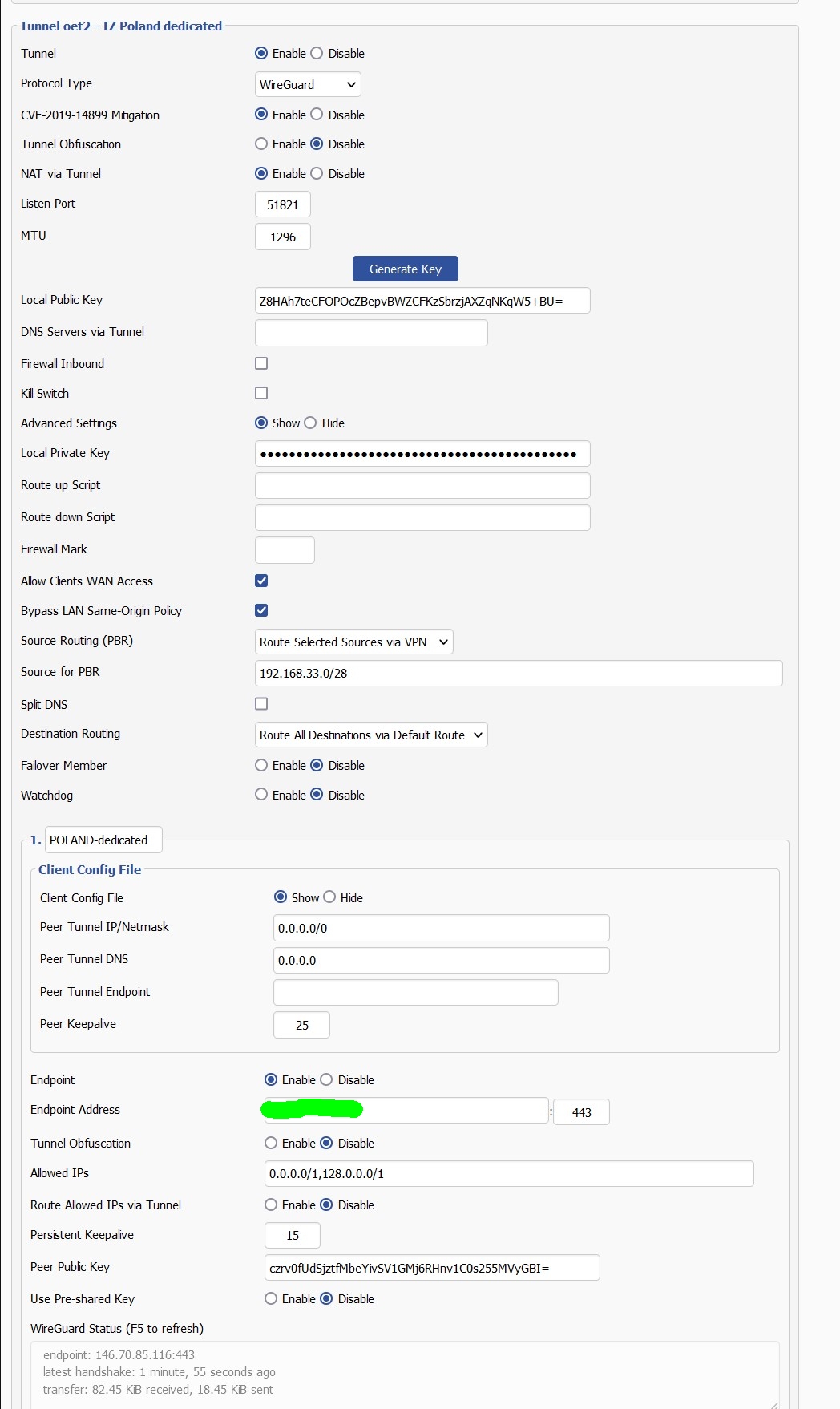Screen dimensions: 840x1409
Task: Click the DNS Servers via Tunnel field
Action: point(370,333)
